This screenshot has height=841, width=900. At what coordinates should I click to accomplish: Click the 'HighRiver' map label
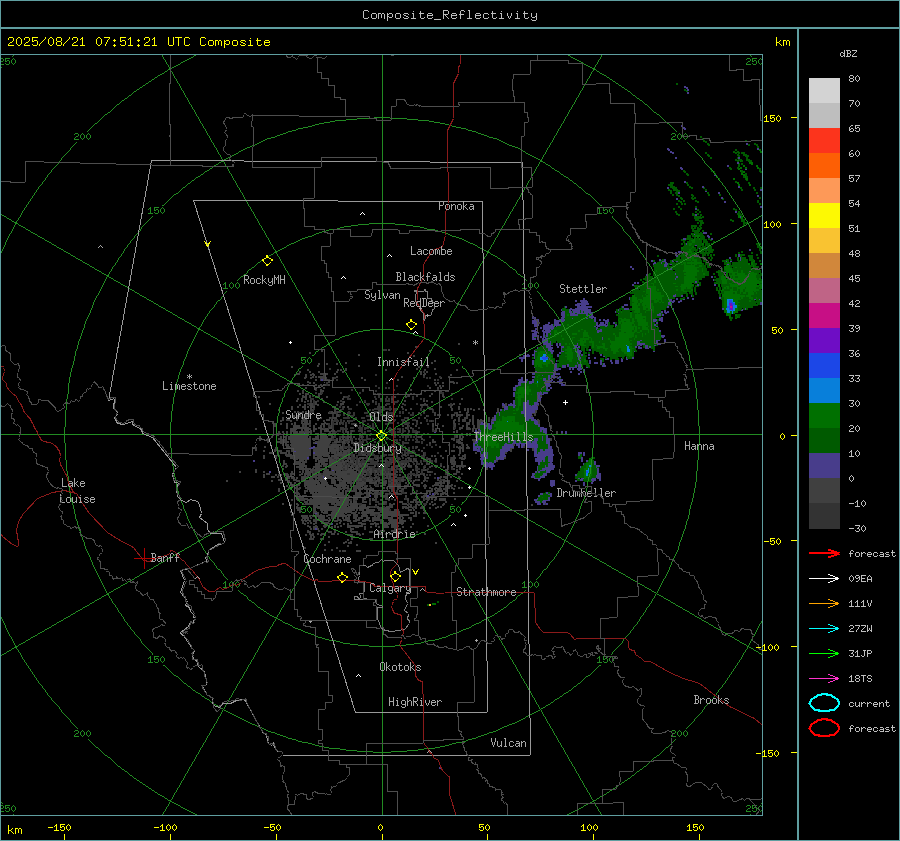(415, 702)
